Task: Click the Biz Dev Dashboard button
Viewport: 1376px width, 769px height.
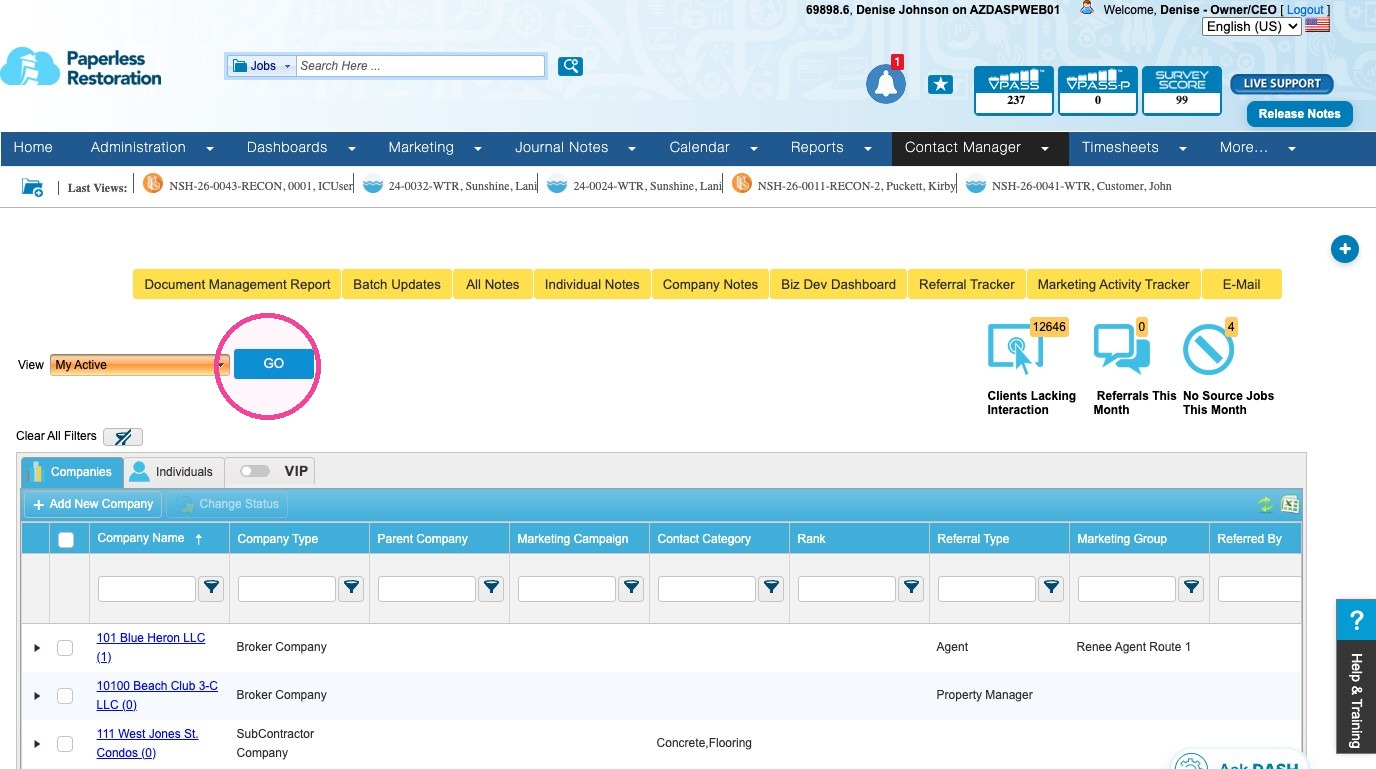Action: pyautogui.click(x=838, y=284)
